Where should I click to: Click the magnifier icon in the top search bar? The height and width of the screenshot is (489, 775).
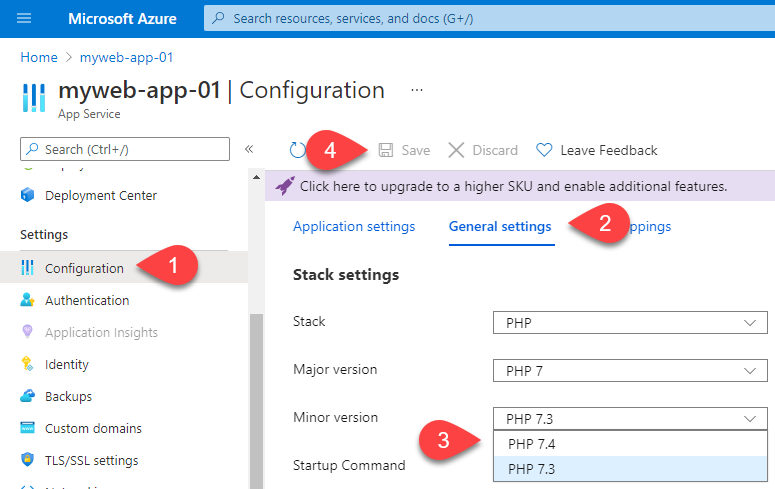[218, 18]
